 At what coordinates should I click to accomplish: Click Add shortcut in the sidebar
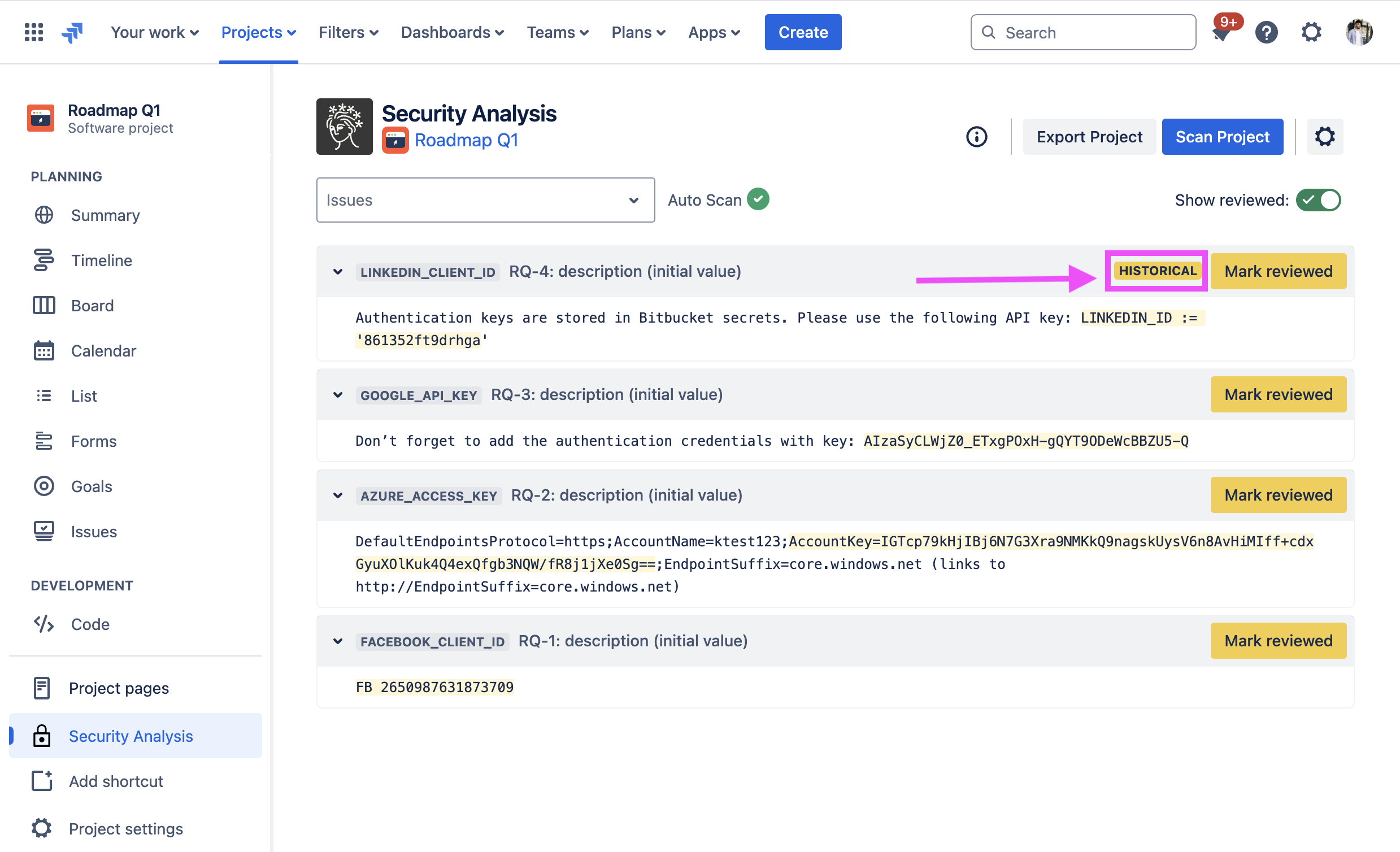point(135,781)
